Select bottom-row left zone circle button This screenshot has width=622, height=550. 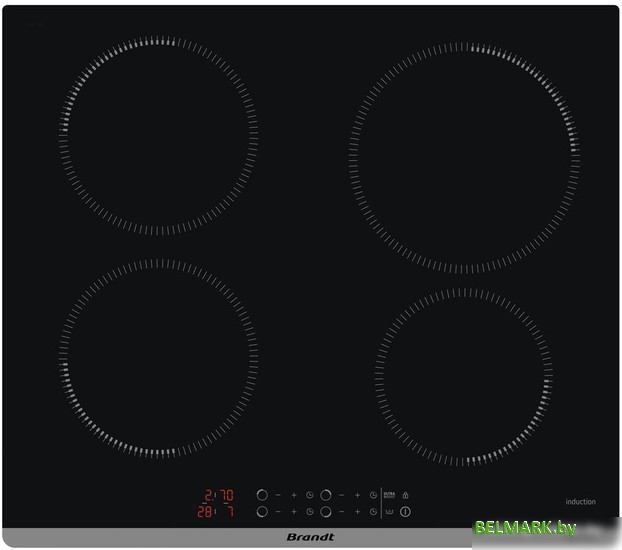262,512
